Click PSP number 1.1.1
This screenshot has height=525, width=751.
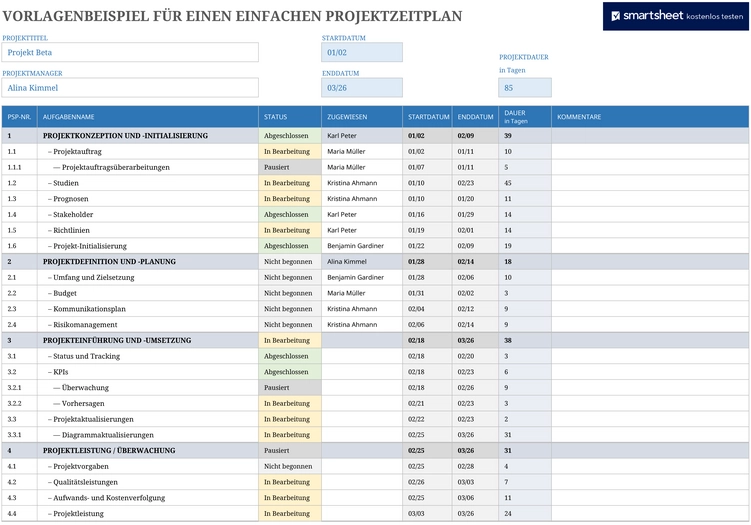click(x=14, y=167)
